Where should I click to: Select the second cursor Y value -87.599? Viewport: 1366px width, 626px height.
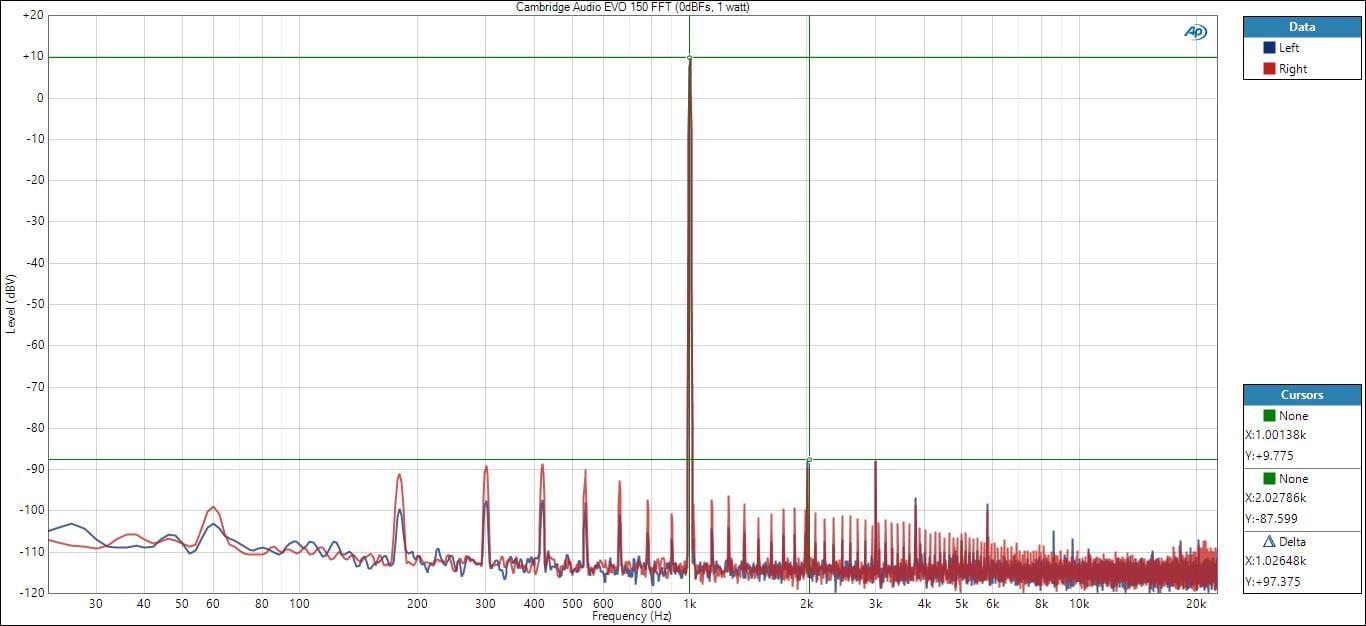[x=1270, y=519]
